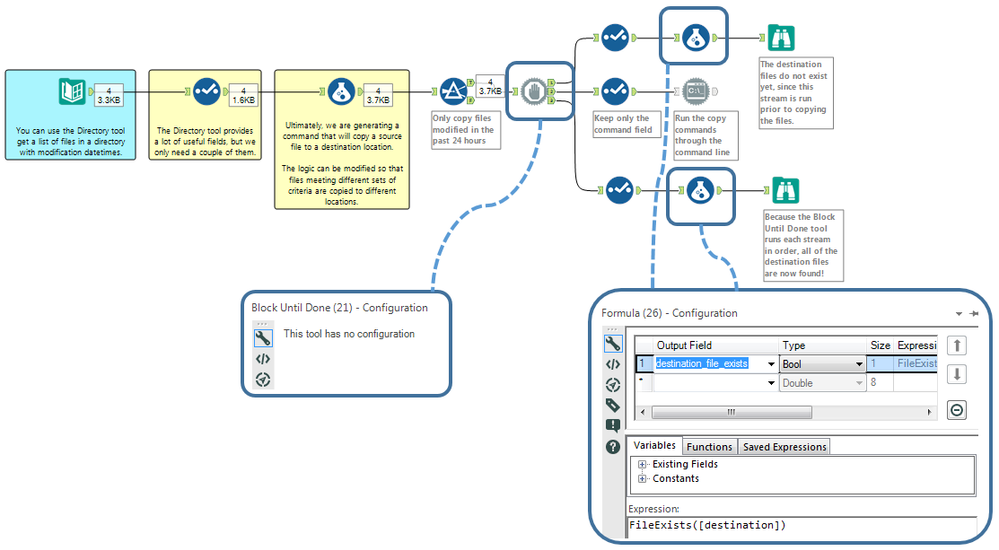Open the XML view icon in Formula panel
999x550 pixels.
(612, 365)
